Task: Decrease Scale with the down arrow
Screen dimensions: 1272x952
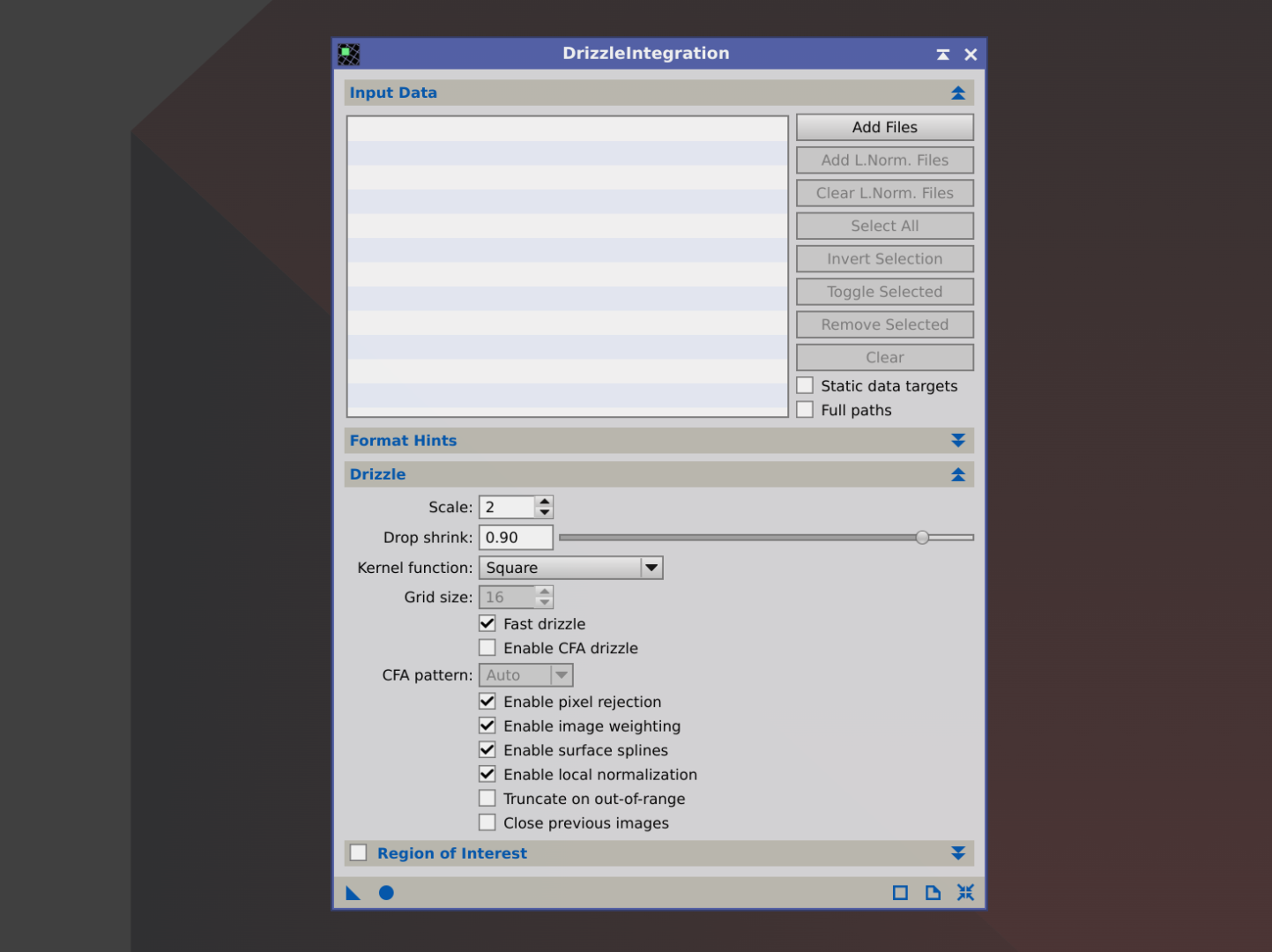Action: 545,513
